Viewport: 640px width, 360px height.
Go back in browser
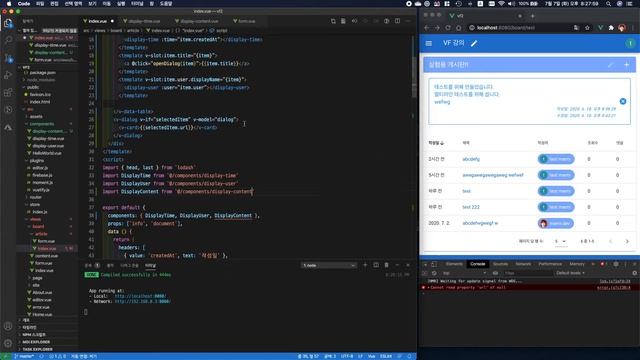427,28
